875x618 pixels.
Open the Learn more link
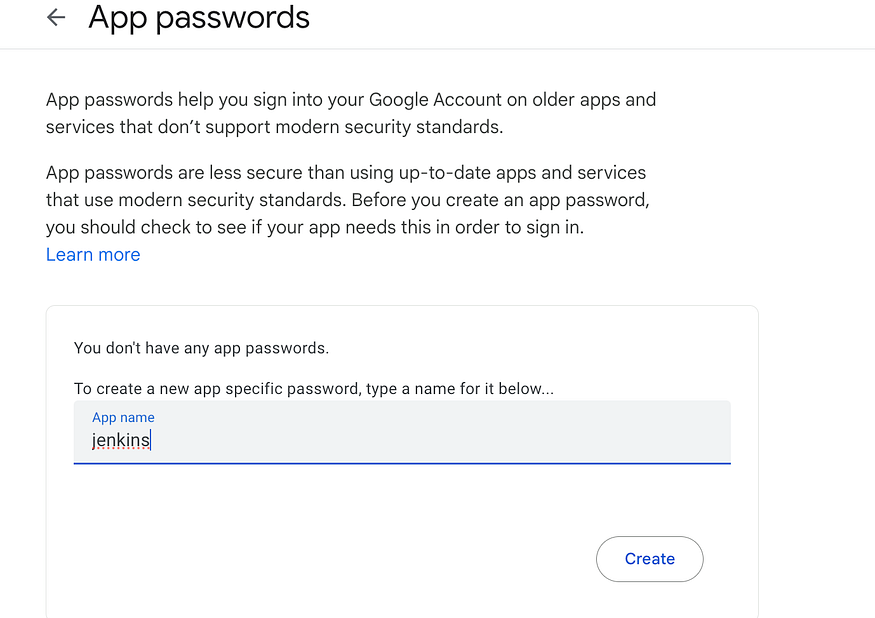click(93, 255)
